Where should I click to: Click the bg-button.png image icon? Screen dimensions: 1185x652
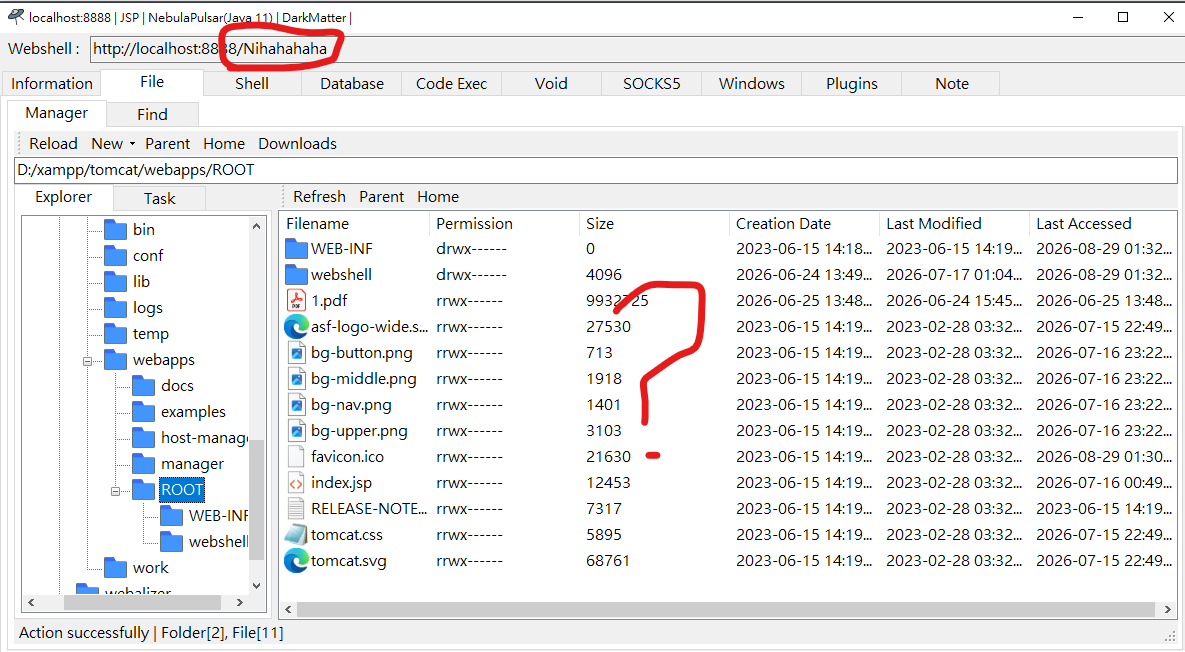tap(296, 353)
